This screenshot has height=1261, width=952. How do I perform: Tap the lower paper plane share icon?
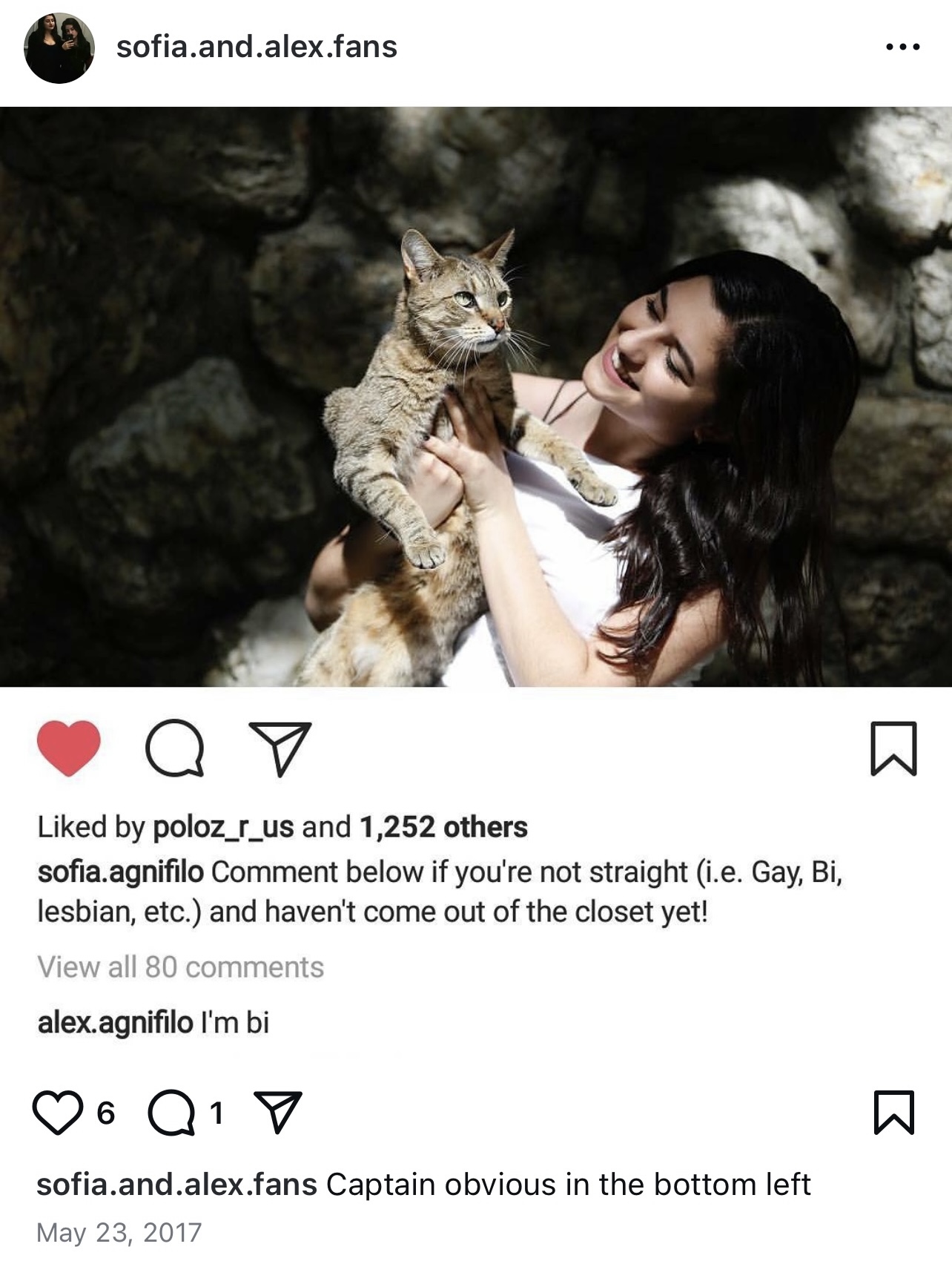tap(277, 1112)
